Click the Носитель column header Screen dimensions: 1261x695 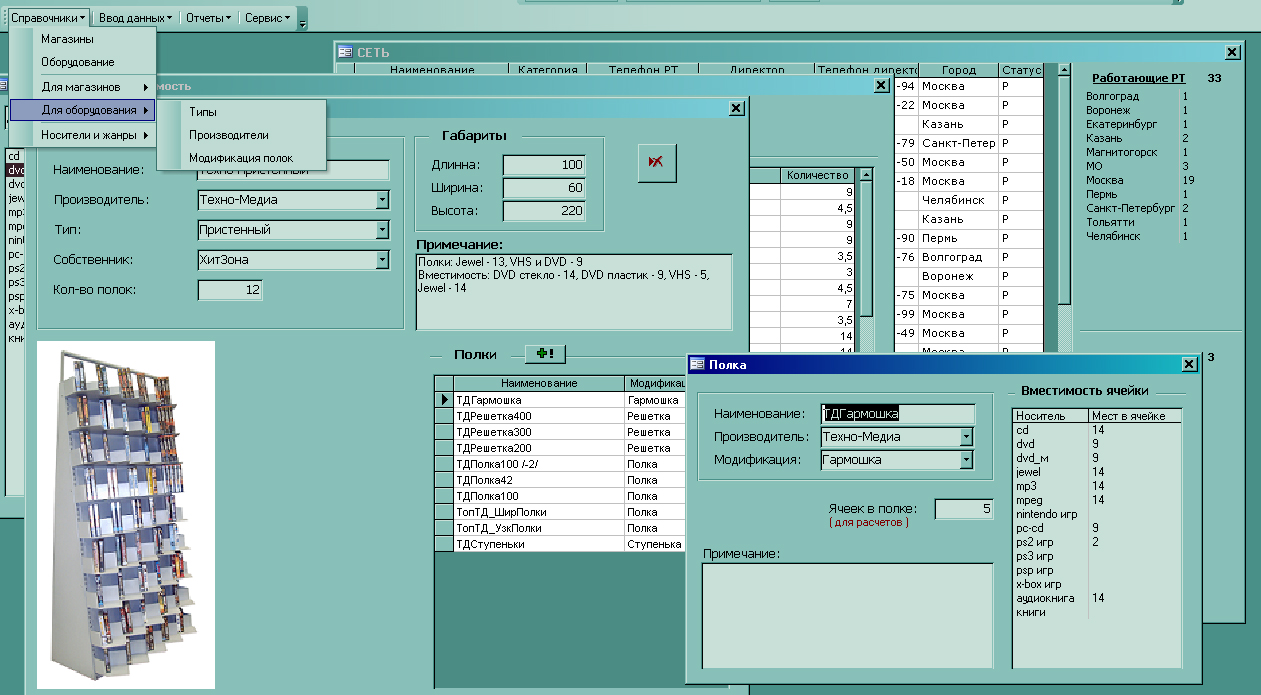pyautogui.click(x=1050, y=416)
